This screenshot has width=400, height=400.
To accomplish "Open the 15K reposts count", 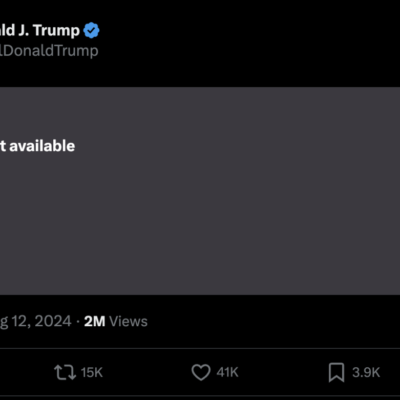I will pos(92,372).
